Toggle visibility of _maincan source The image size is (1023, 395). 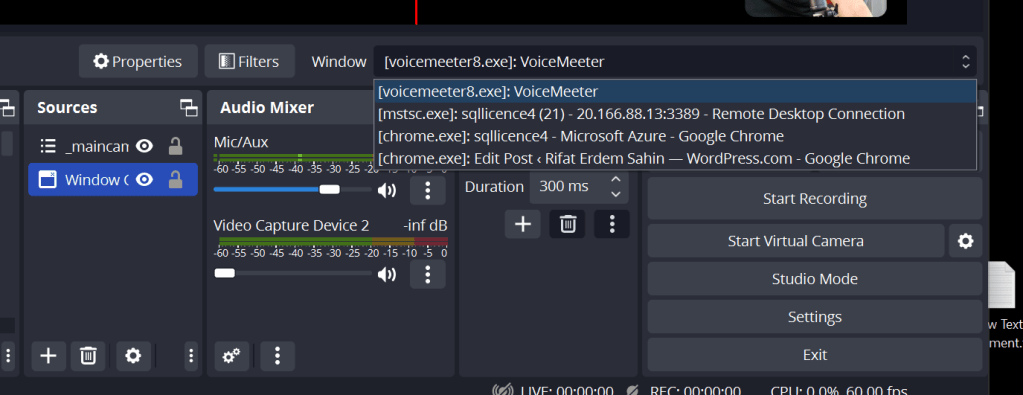coord(144,146)
